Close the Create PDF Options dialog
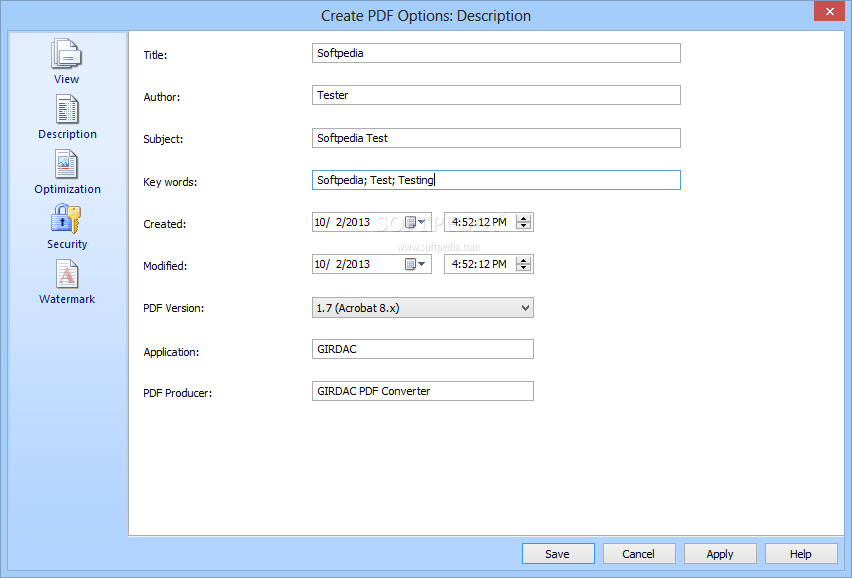The height and width of the screenshot is (578, 852). [x=829, y=11]
